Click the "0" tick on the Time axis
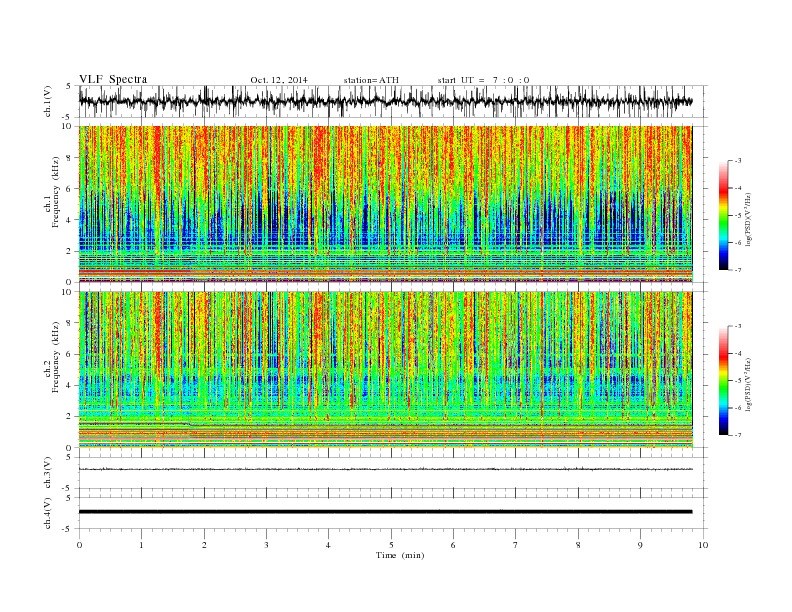Viewport: 792px width, 612px height. (x=79, y=545)
